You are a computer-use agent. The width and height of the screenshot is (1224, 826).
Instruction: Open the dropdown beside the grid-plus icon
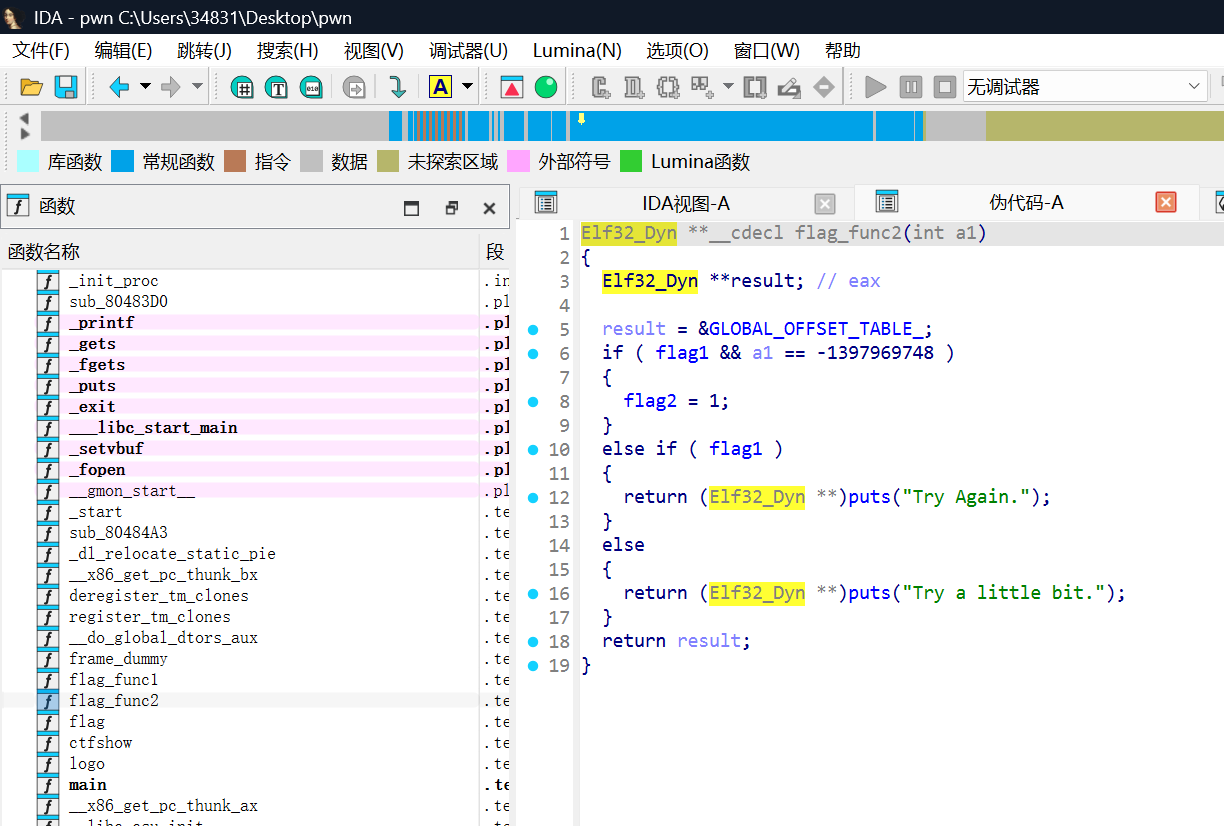tap(727, 87)
